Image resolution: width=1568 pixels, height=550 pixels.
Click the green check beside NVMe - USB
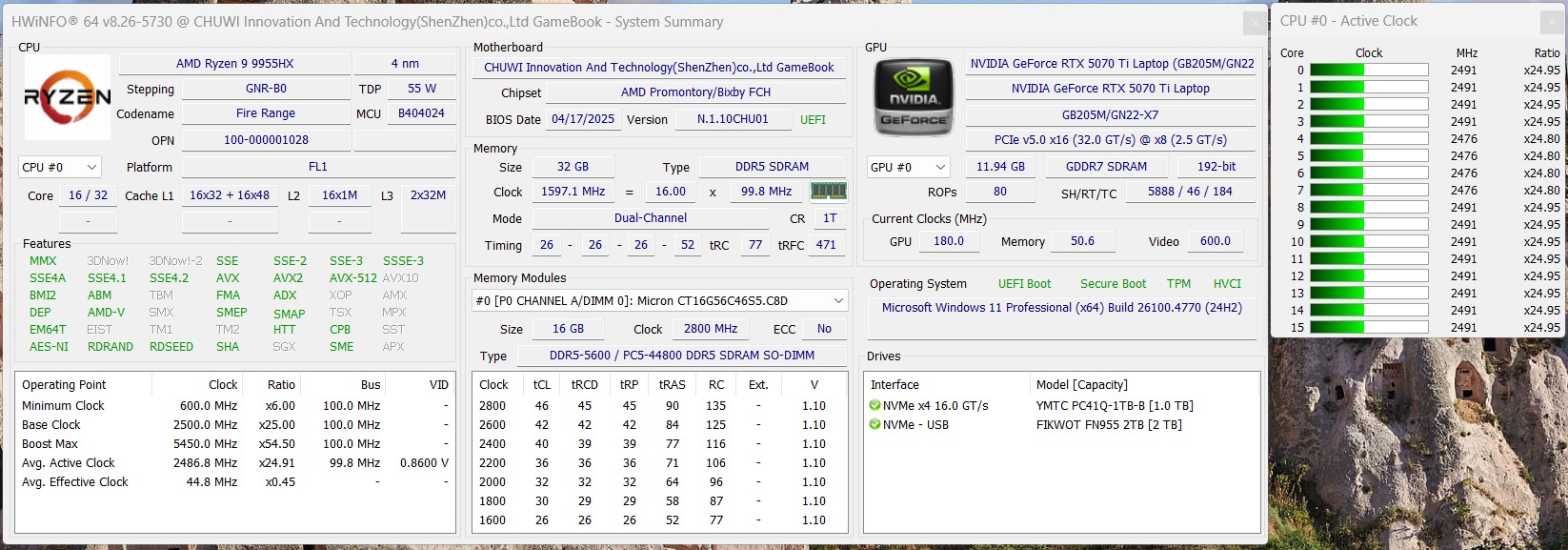click(x=874, y=425)
